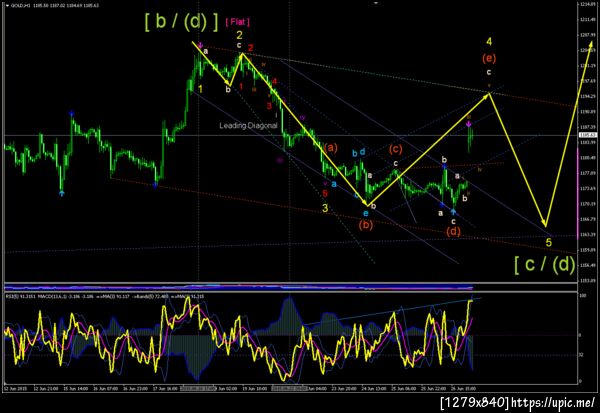Click the yellow wave "1" label
Viewport: 600px width, 413px height.
tap(201, 89)
